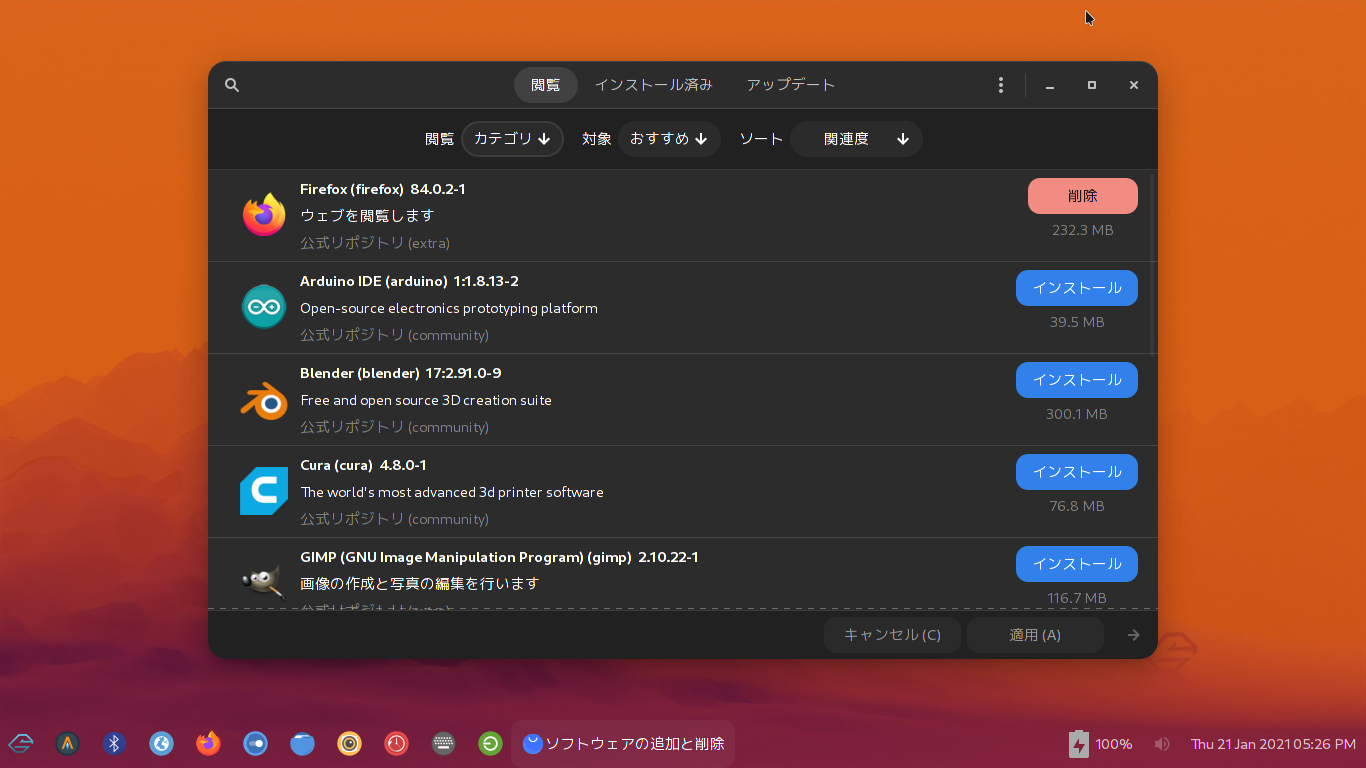This screenshot has height=768, width=1366.
Task: Select Blender (blender) 17:2.91.0-9 title
Action: point(400,373)
